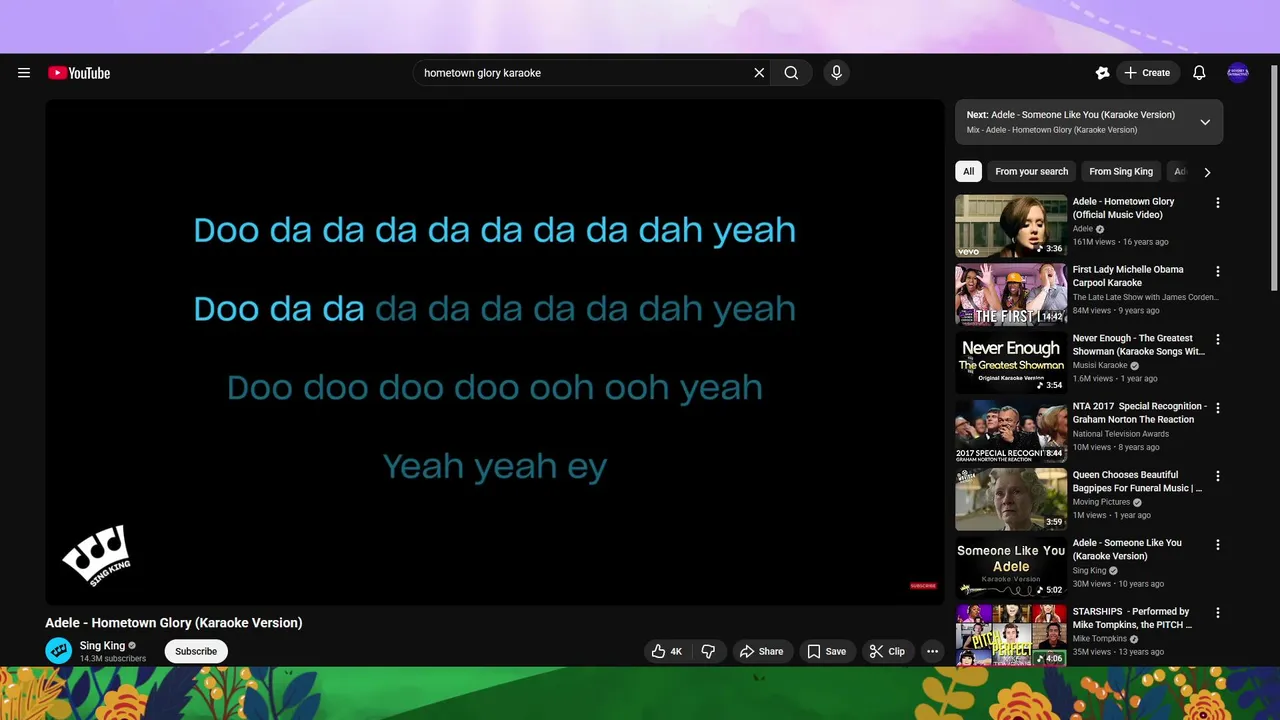Open the YouTube guide hamburger menu
This screenshot has height=720, width=1280.
click(x=24, y=73)
